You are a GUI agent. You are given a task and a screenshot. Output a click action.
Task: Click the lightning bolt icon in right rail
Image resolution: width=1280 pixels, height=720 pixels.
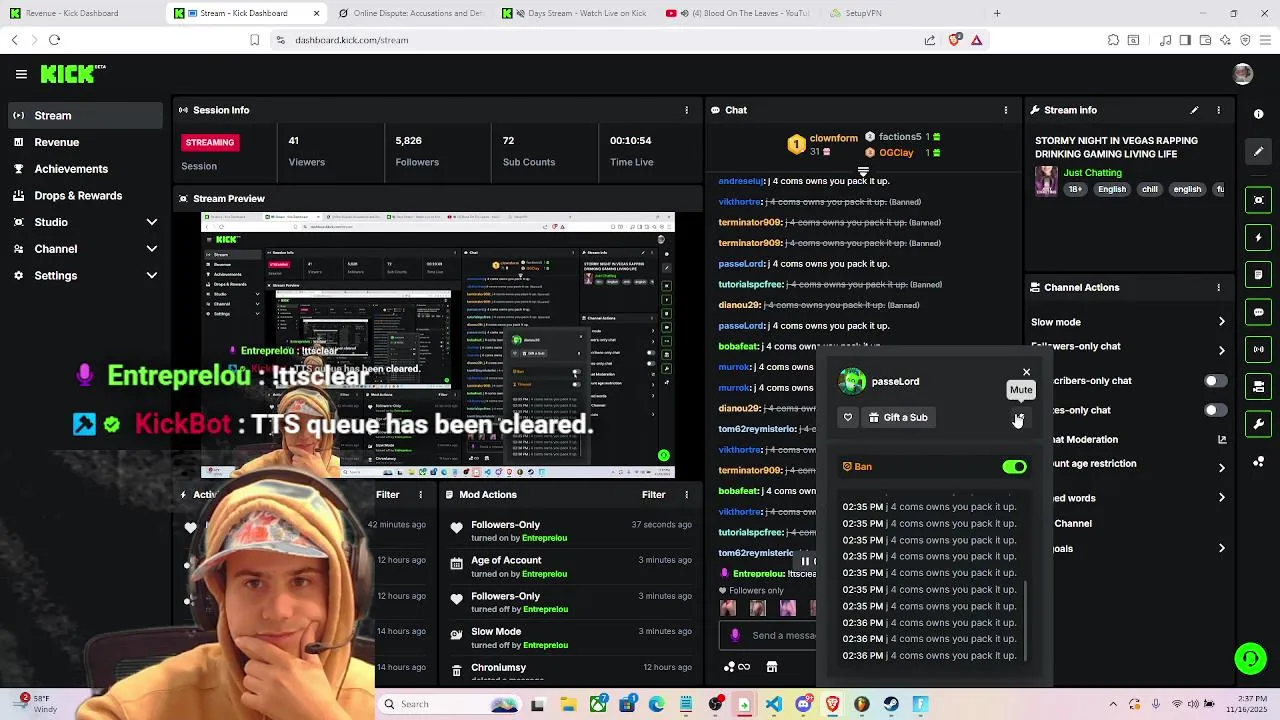1259,237
